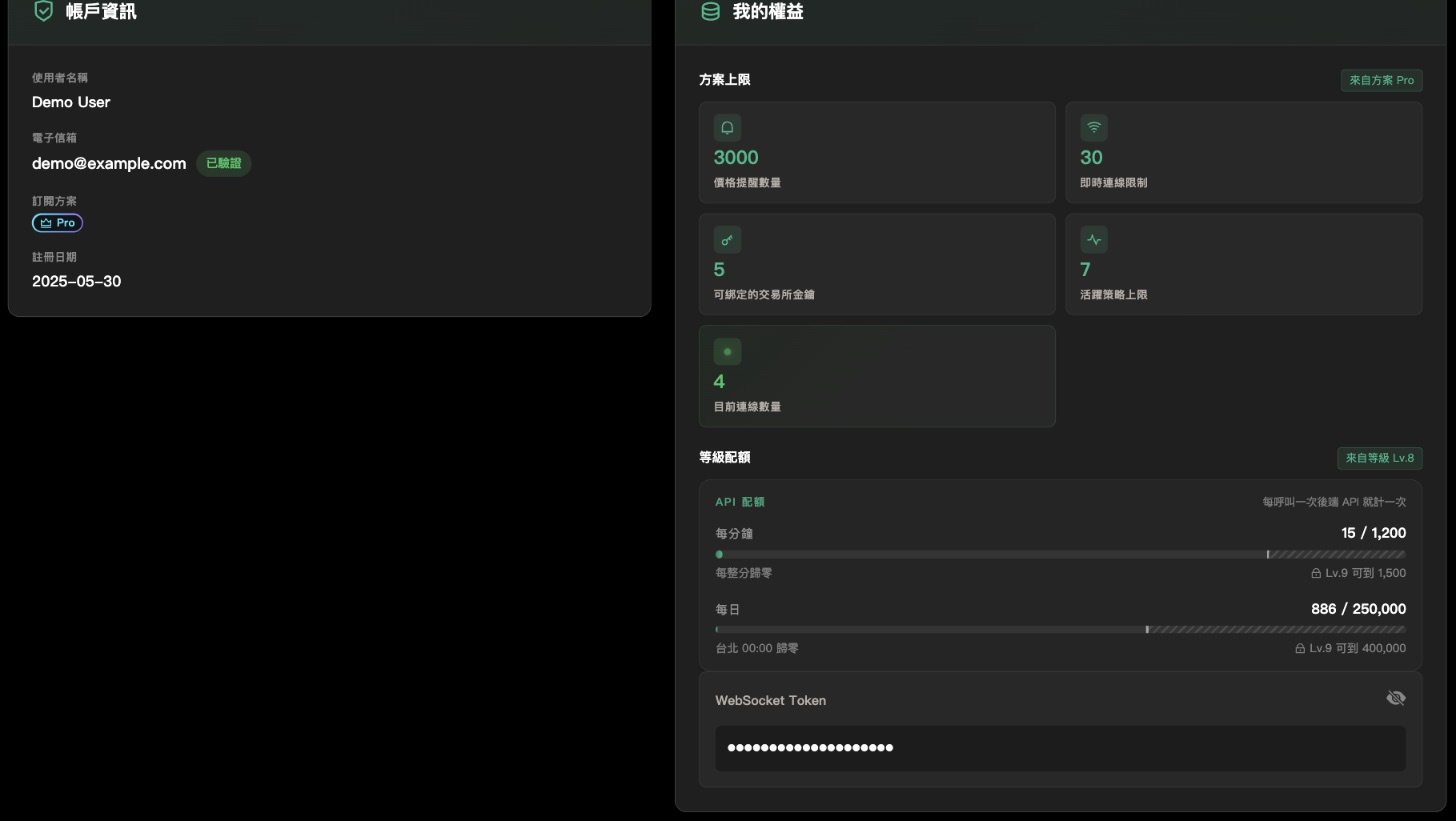The width and height of the screenshot is (1456, 821).
Task: Click the value 5 for exchange keys
Action: 719,269
